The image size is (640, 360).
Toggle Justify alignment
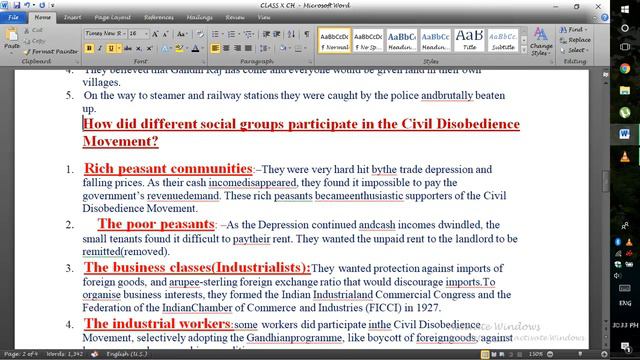pyautogui.click(x=248, y=48)
